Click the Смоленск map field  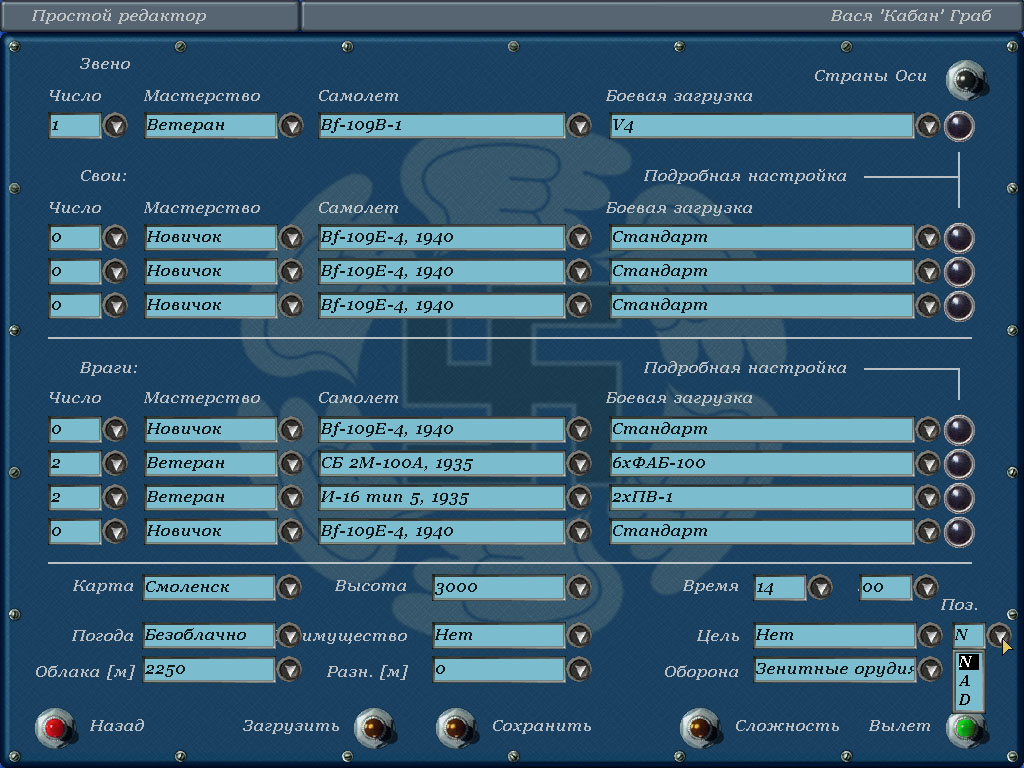209,588
